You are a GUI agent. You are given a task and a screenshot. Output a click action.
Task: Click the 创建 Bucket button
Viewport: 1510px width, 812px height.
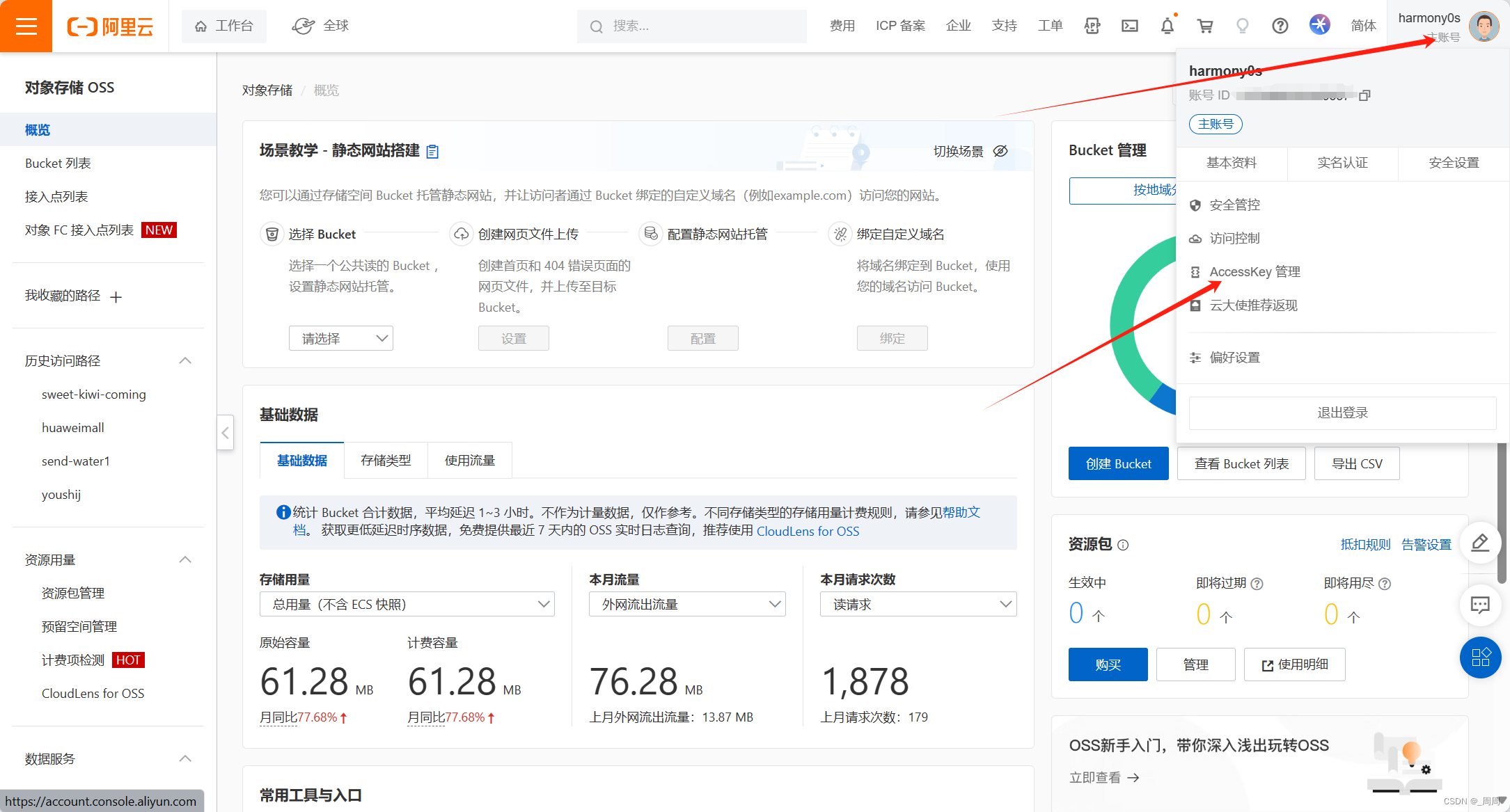[x=1118, y=463]
